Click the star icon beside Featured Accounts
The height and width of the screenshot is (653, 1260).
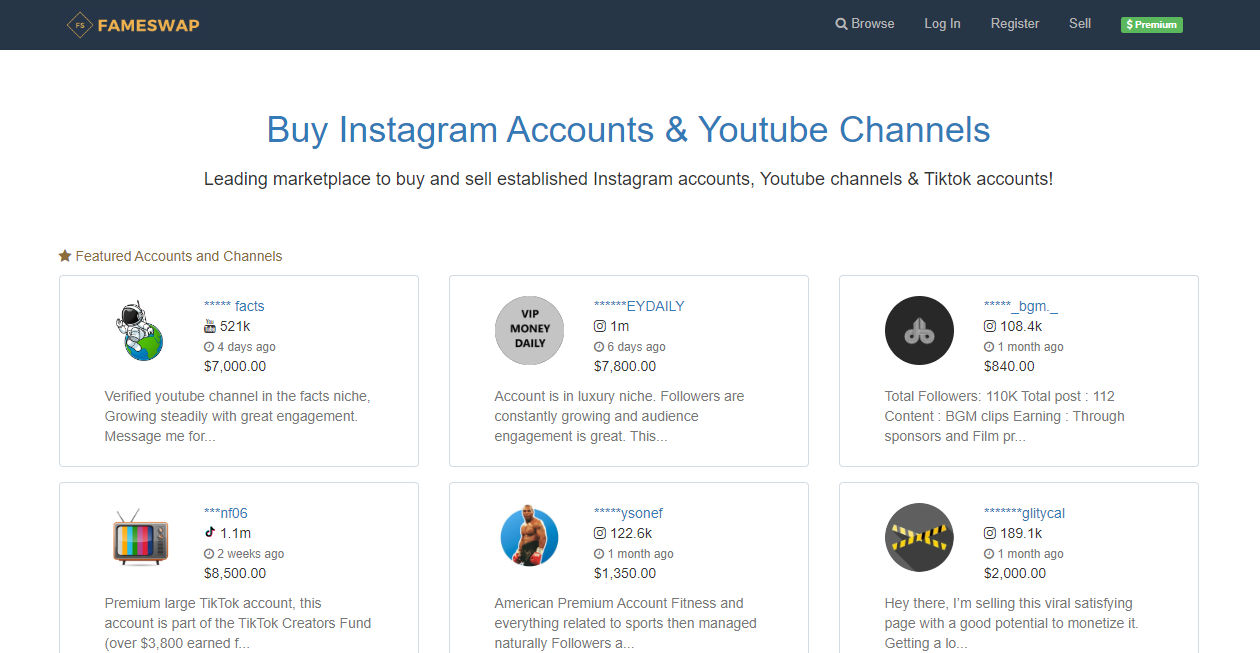65,256
